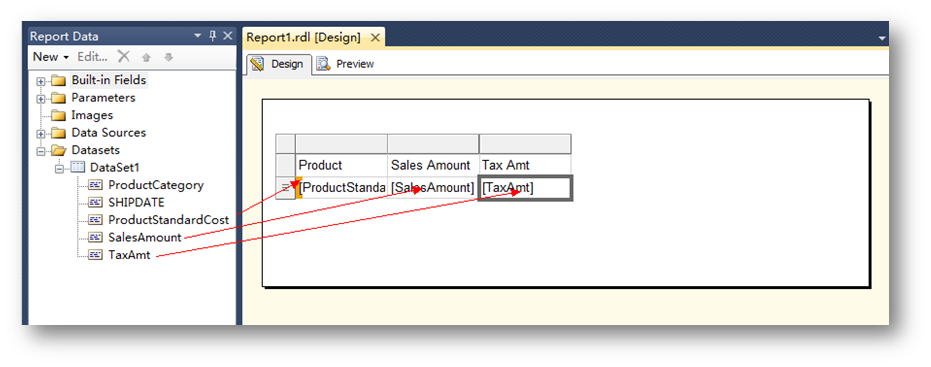Select the SHIPDATE field
The image size is (931, 367).
[136, 203]
